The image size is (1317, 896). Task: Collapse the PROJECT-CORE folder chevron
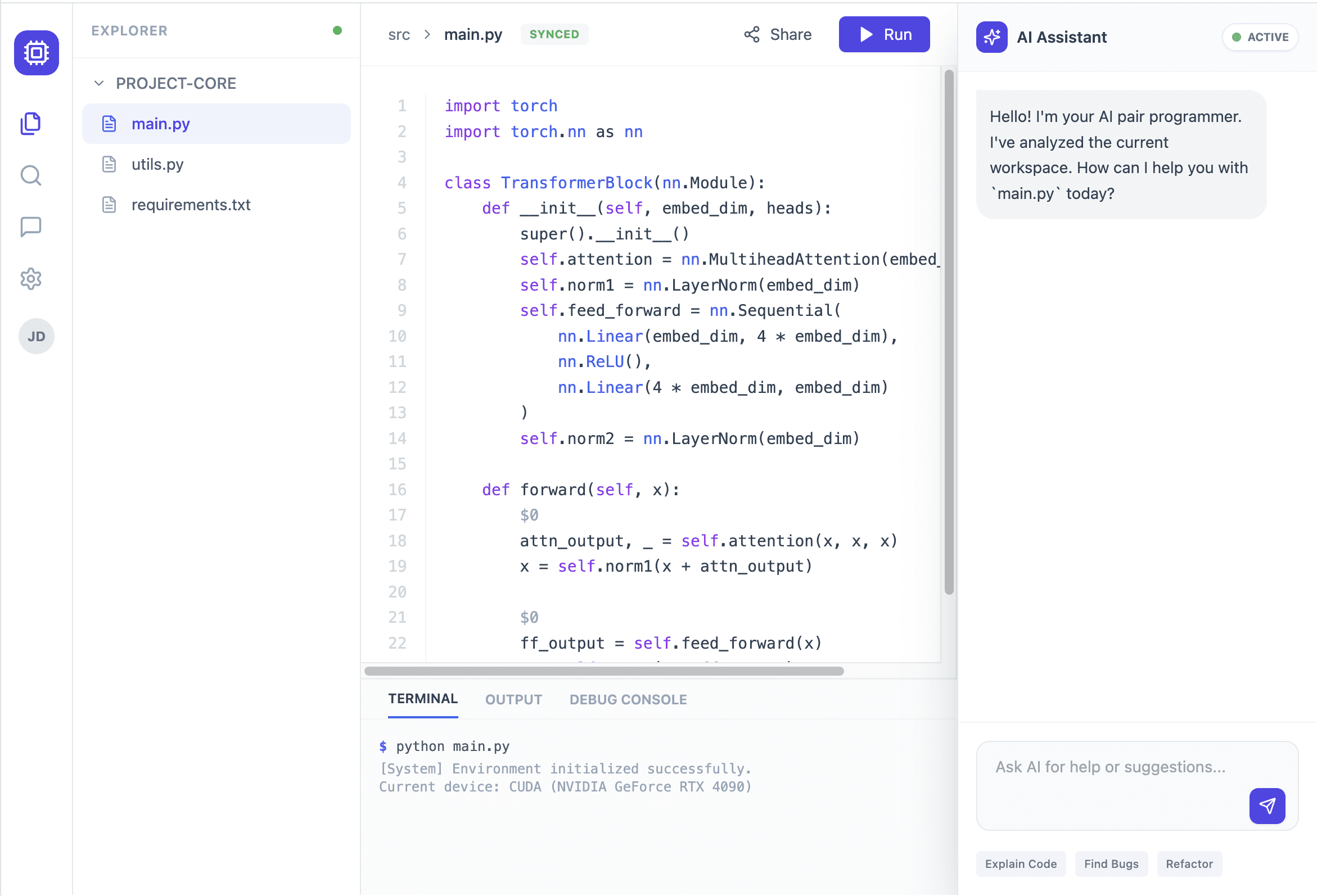[x=99, y=83]
